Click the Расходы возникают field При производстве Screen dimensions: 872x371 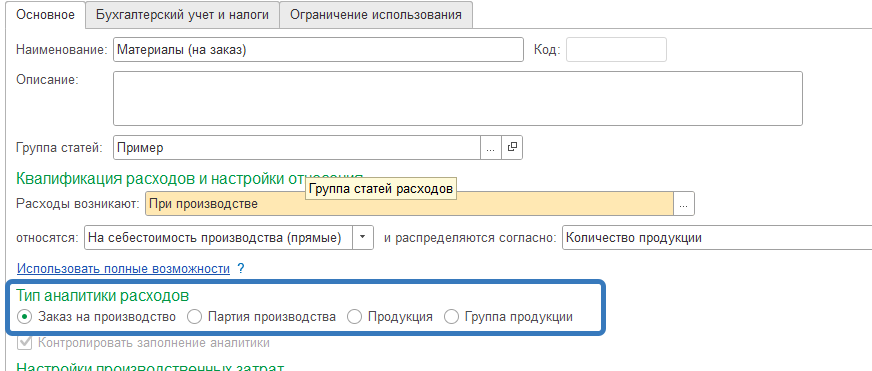[409, 204]
